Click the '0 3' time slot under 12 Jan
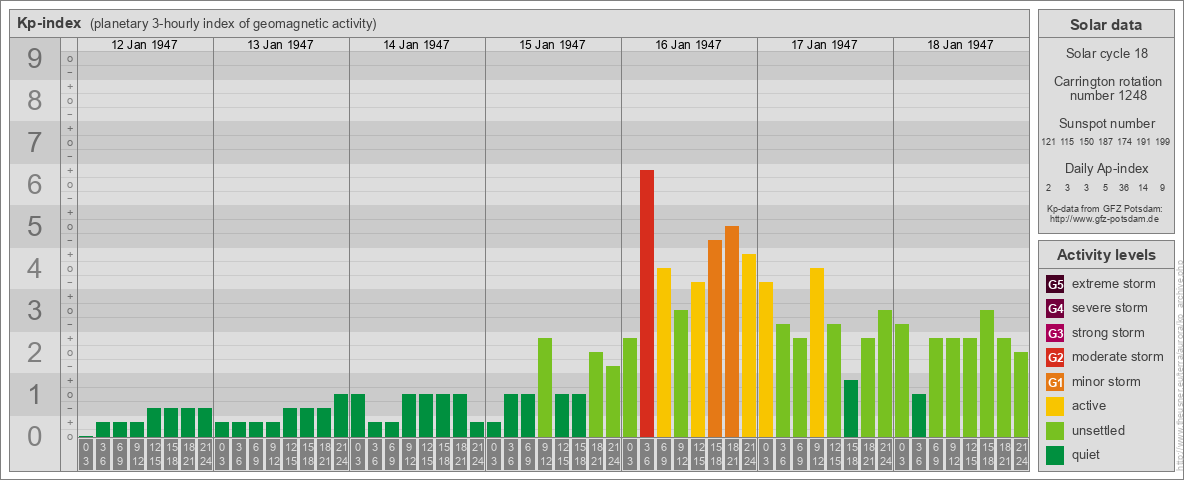This screenshot has width=1184, height=480. pyautogui.click(x=86, y=455)
